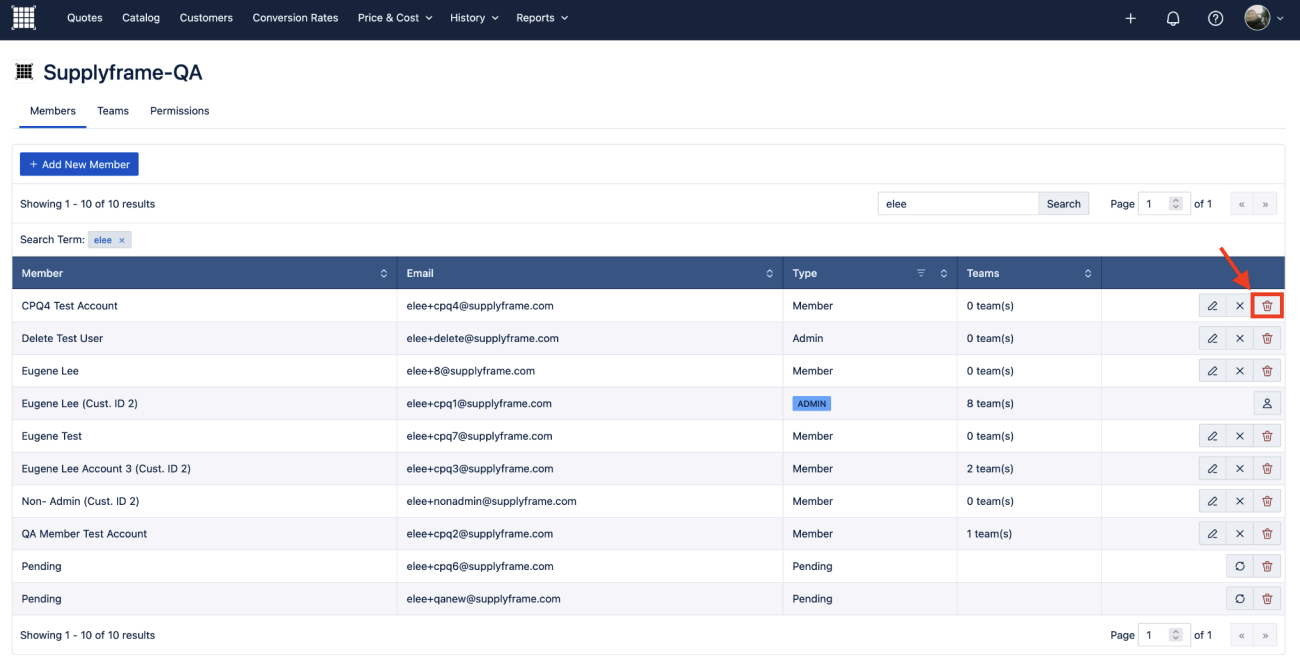The height and width of the screenshot is (658, 1300).
Task: Edit Eugene Lee Account 3 member
Action: tap(1213, 468)
